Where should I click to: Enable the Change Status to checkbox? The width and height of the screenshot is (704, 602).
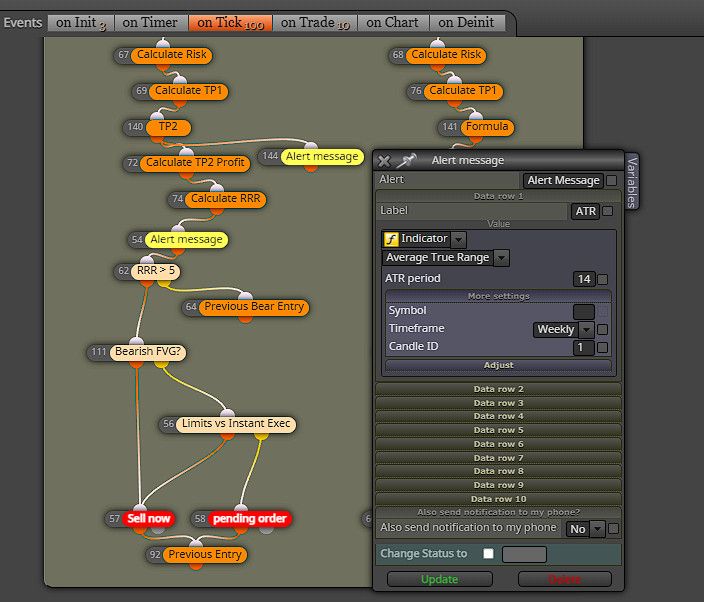488,554
